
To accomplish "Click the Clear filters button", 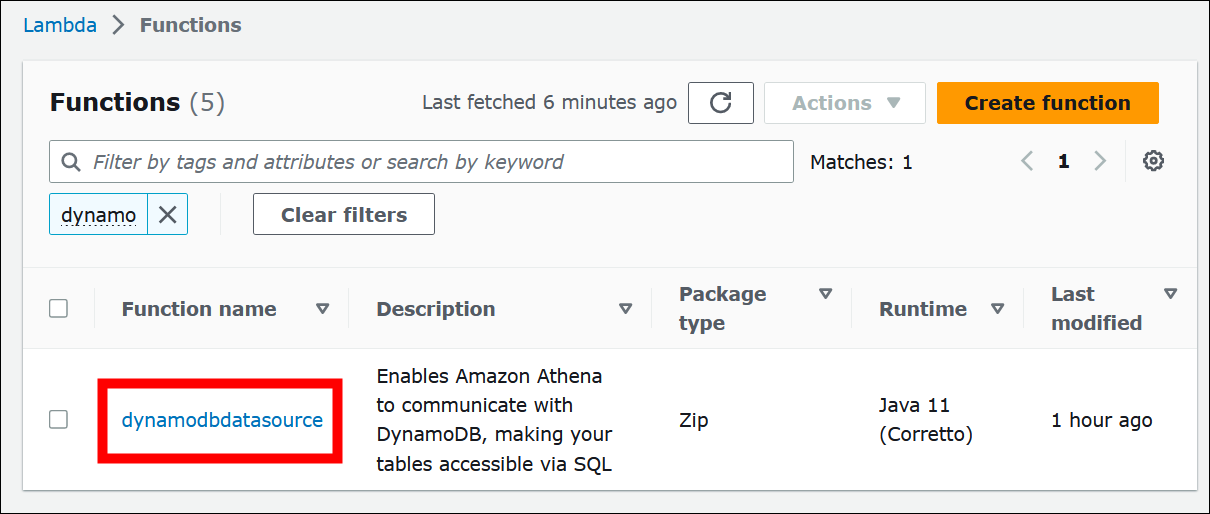I will point(343,214).
